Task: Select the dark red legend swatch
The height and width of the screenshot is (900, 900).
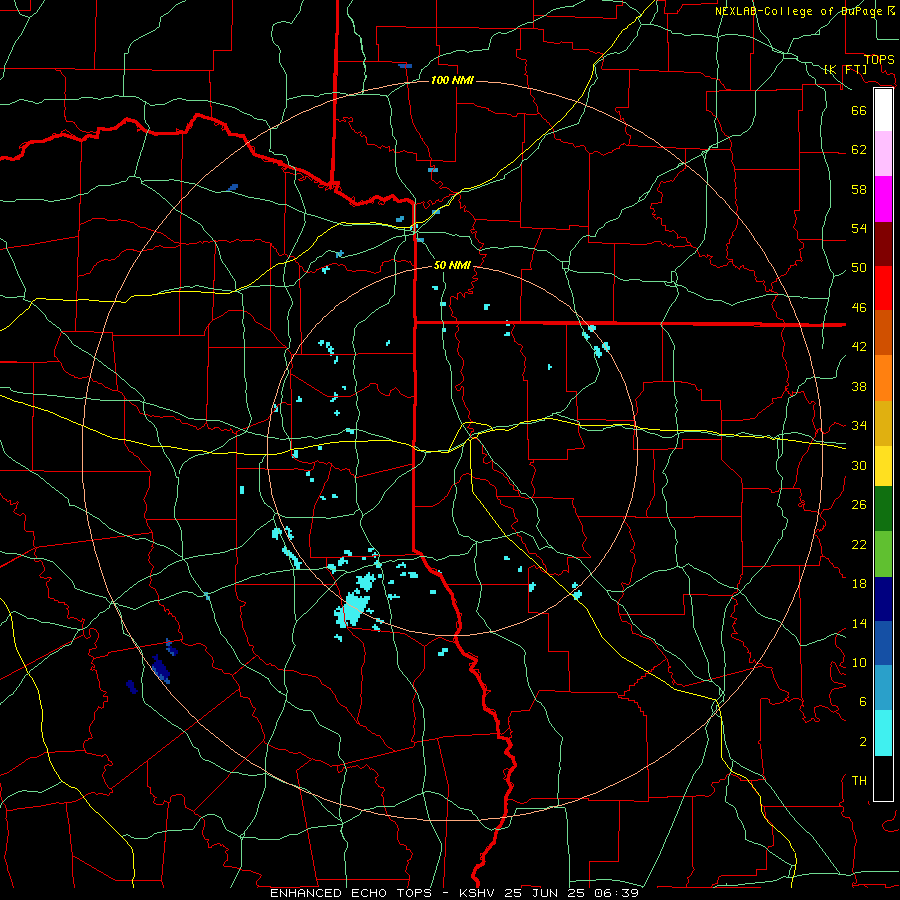Action: click(x=883, y=243)
